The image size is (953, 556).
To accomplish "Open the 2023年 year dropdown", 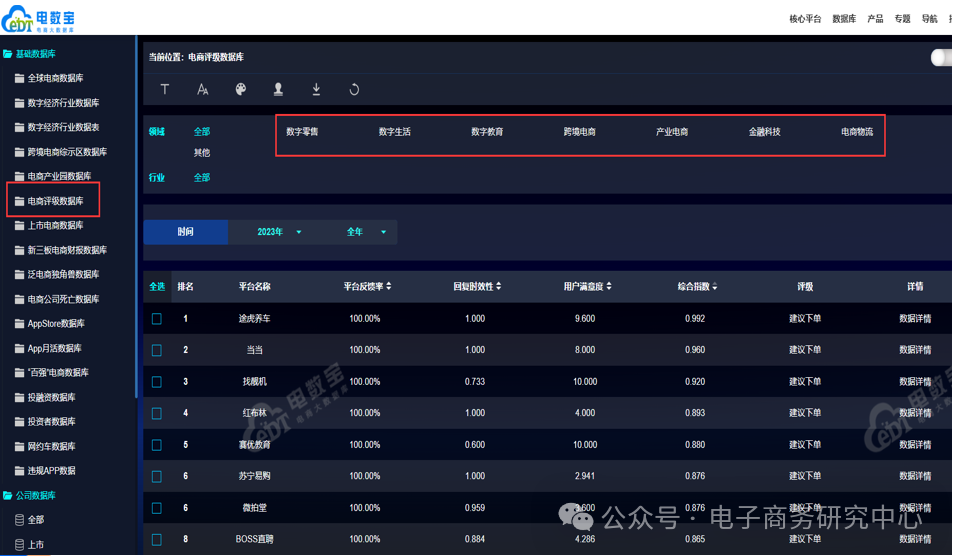I will click(279, 232).
